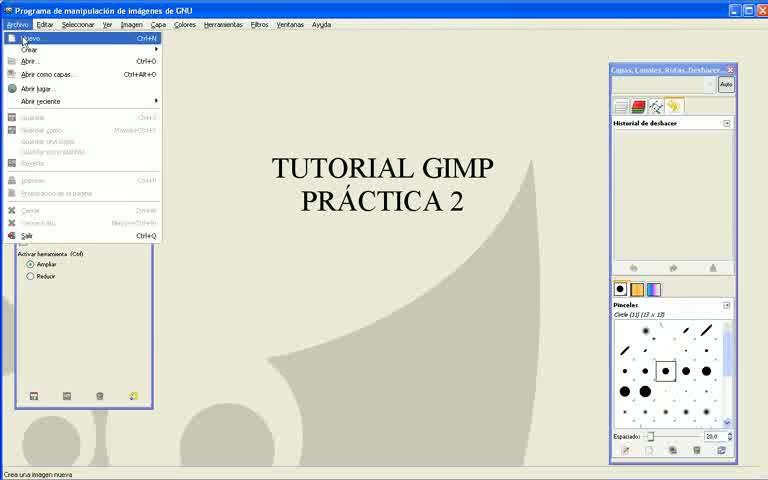The width and height of the screenshot is (768, 480).
Task: Open the Imagen menu
Action: (x=131, y=24)
